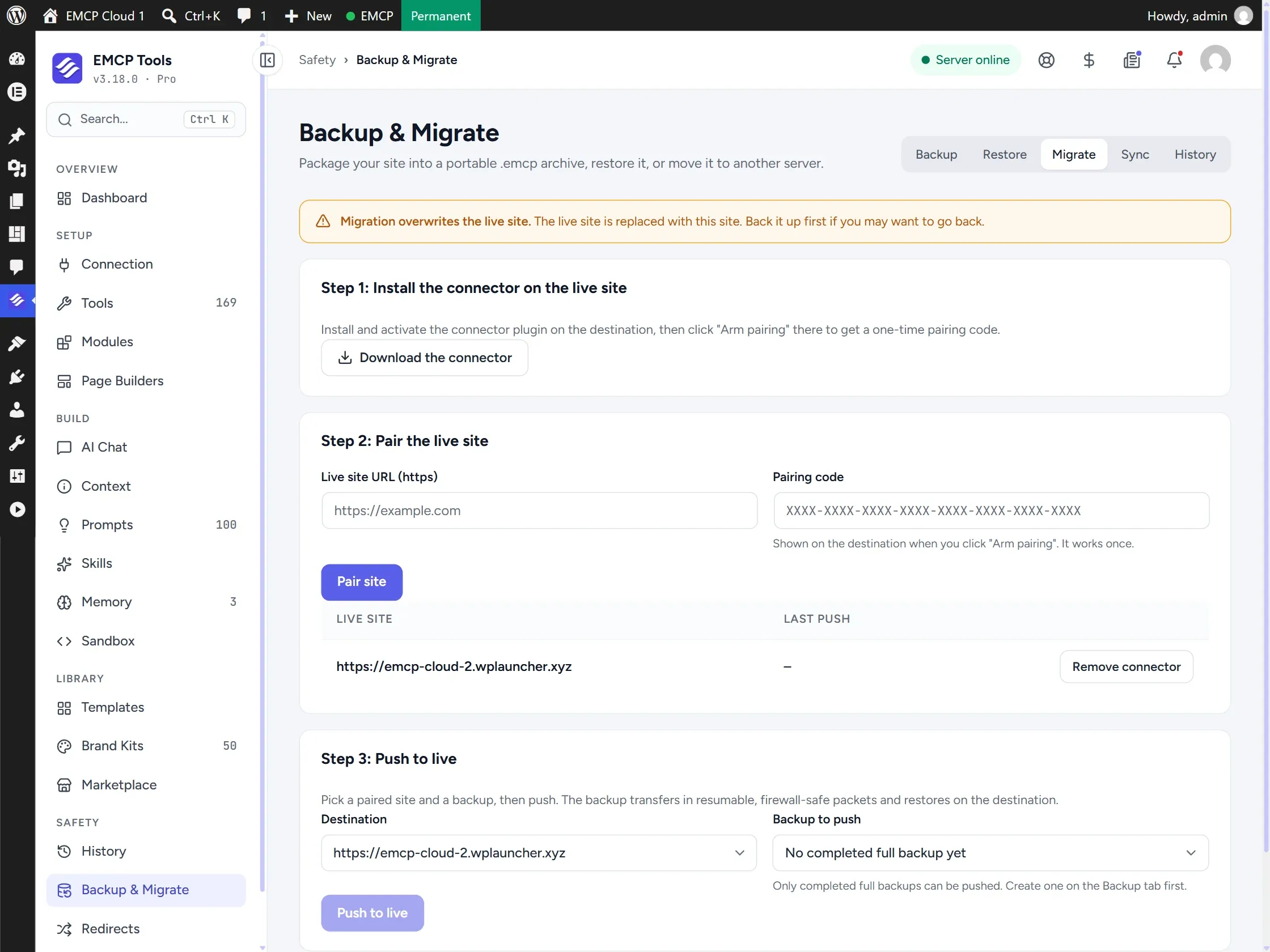Switch to the Backup tab
This screenshot has height=952, width=1270.
click(x=936, y=154)
